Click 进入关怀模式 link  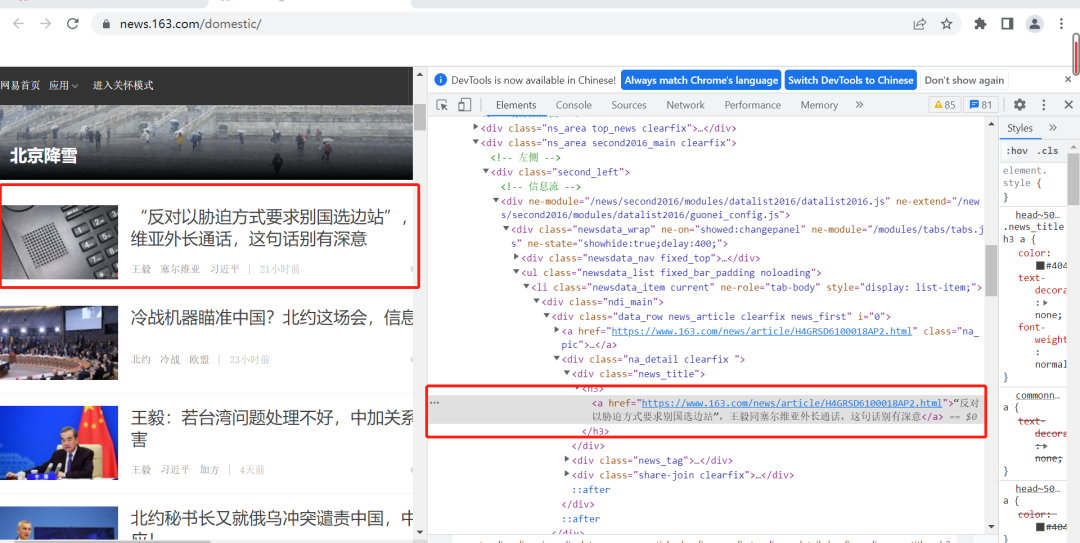[x=123, y=85]
